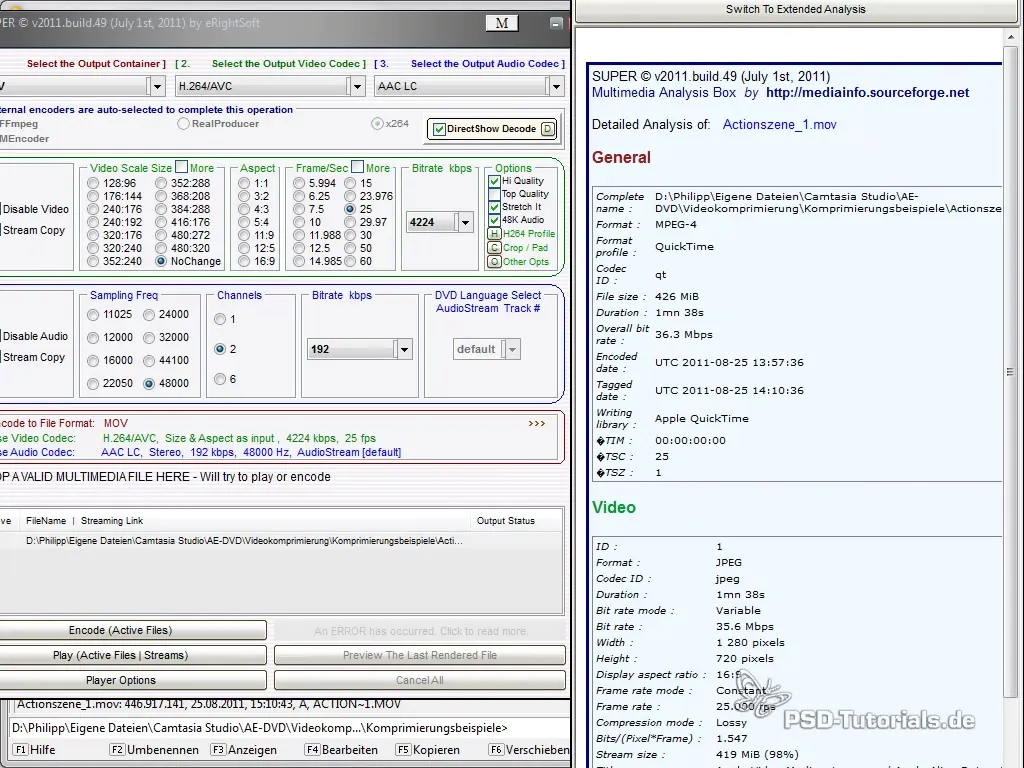
Task: Open the H264 Profile options icon
Action: [494, 234]
